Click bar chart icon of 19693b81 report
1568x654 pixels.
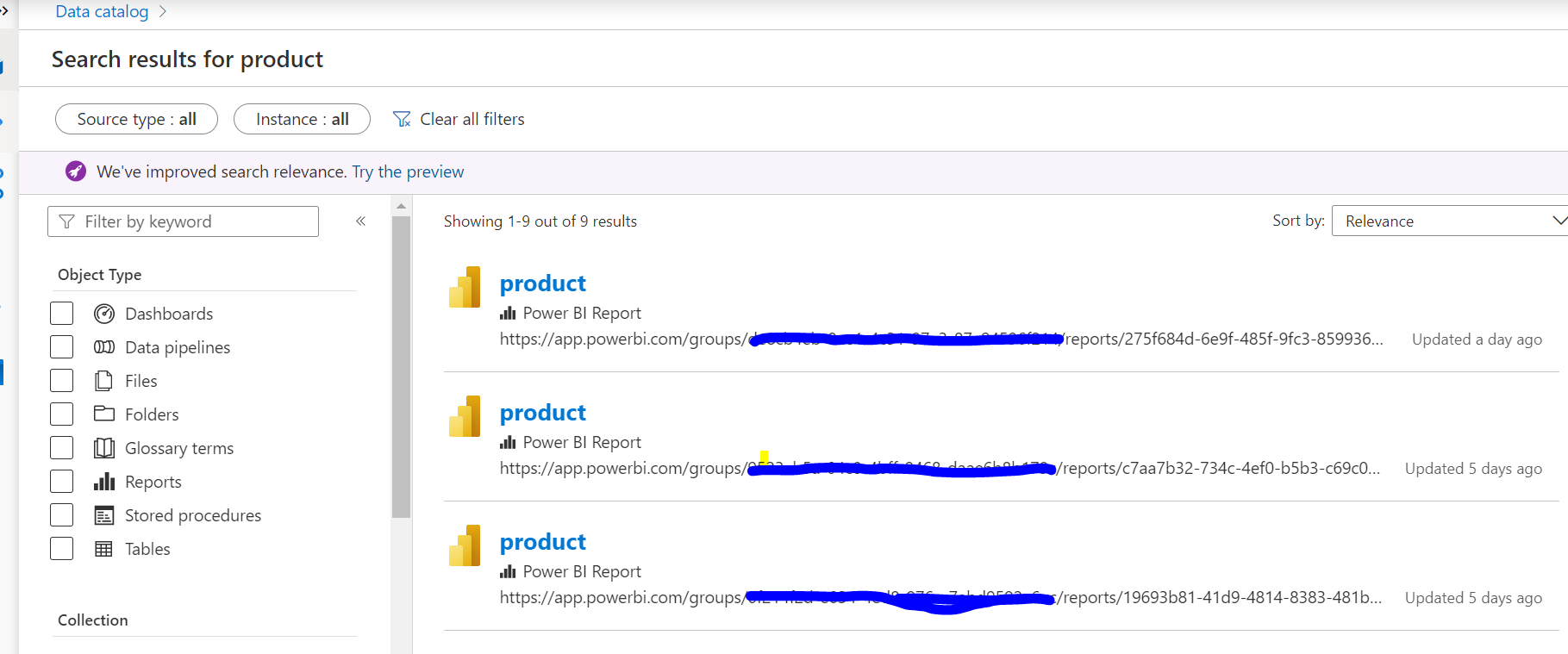(508, 571)
